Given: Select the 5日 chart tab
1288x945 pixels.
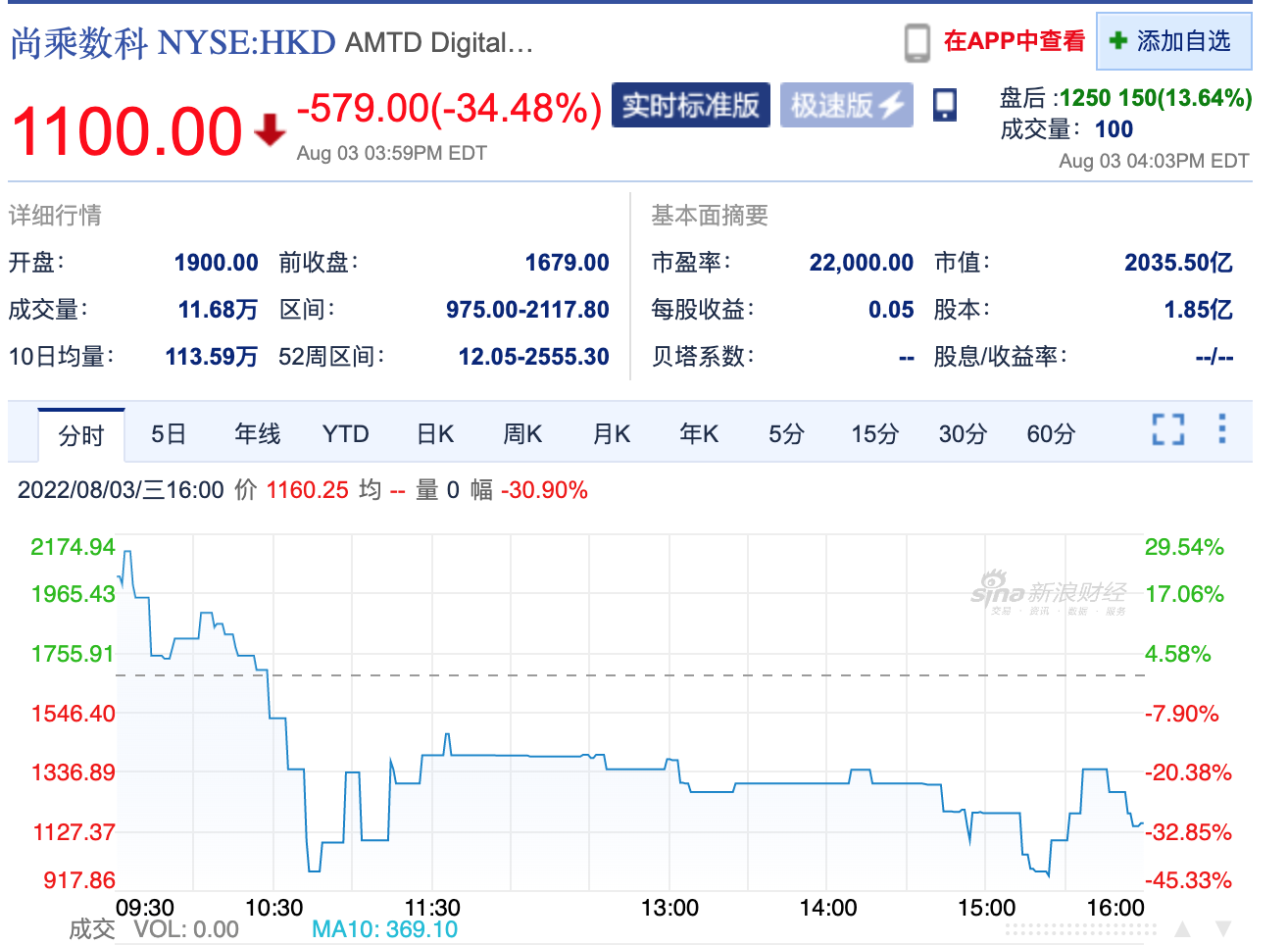Looking at the screenshot, I should point(169,434).
